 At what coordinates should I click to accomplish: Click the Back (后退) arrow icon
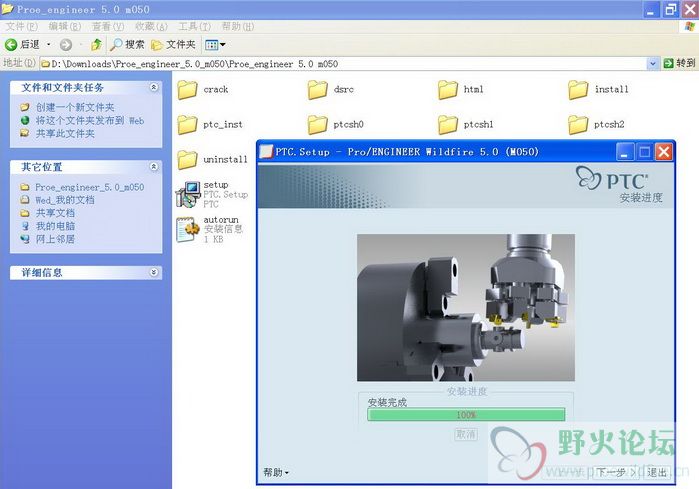point(11,45)
